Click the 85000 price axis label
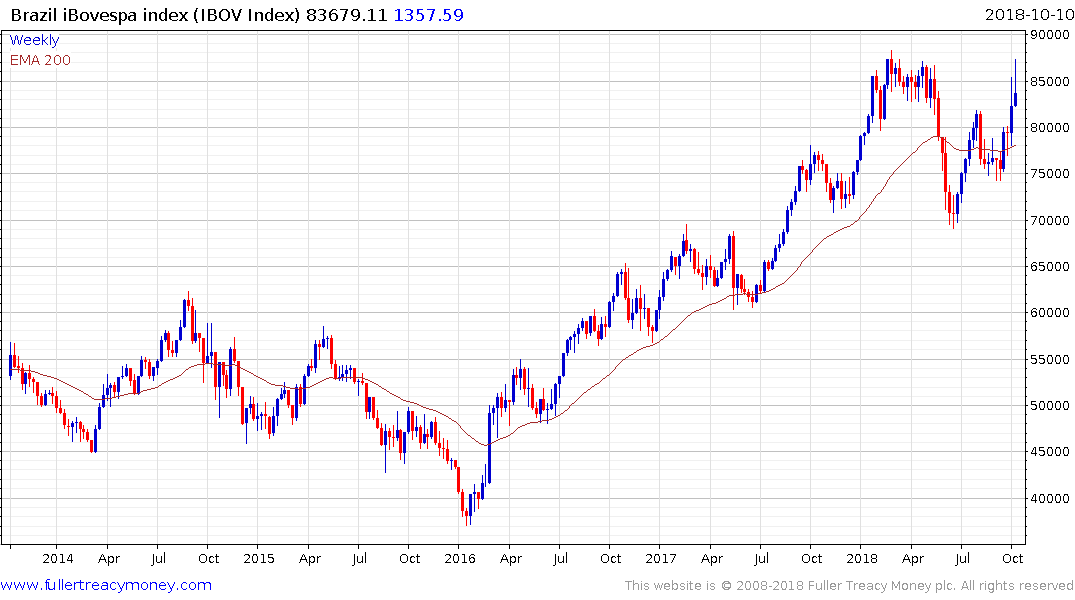1075x600 pixels. [1050, 82]
